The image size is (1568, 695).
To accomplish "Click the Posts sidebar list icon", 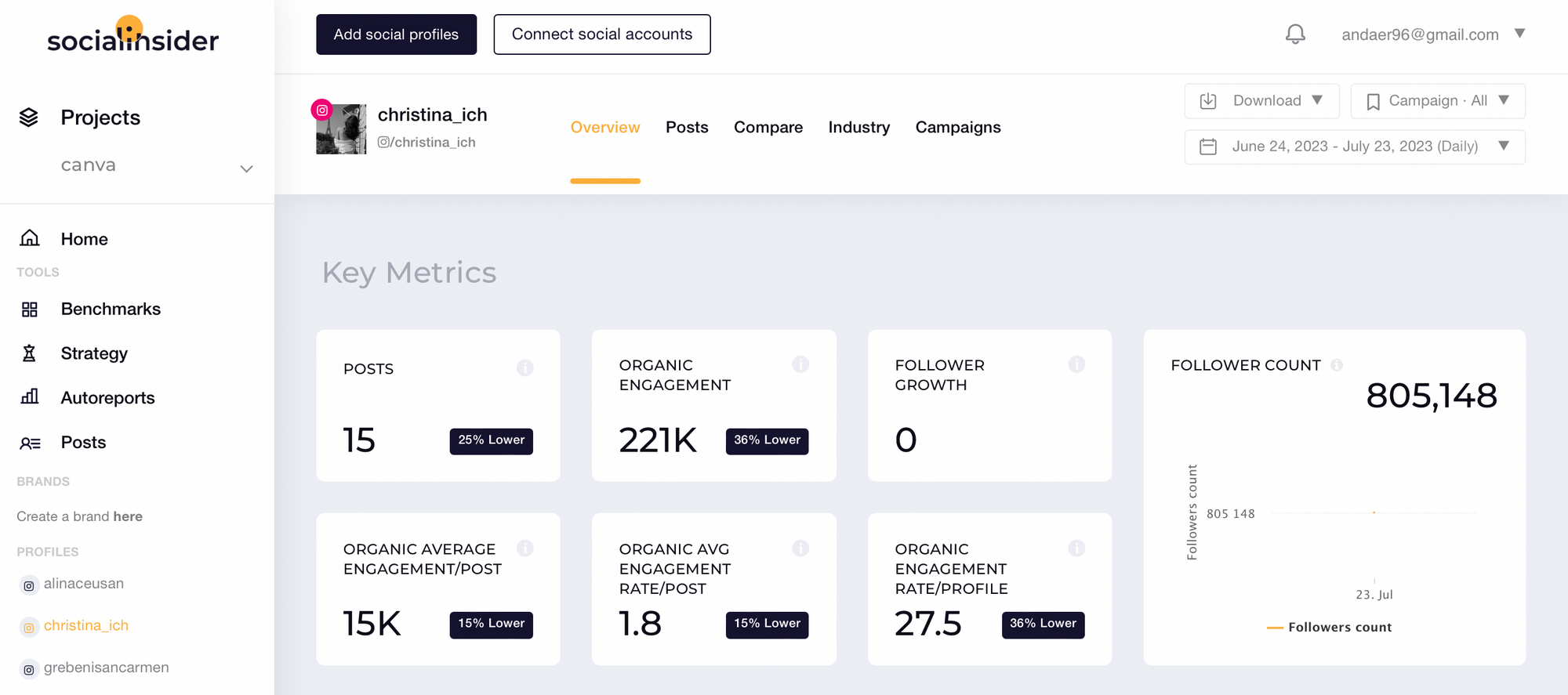I will coord(30,443).
